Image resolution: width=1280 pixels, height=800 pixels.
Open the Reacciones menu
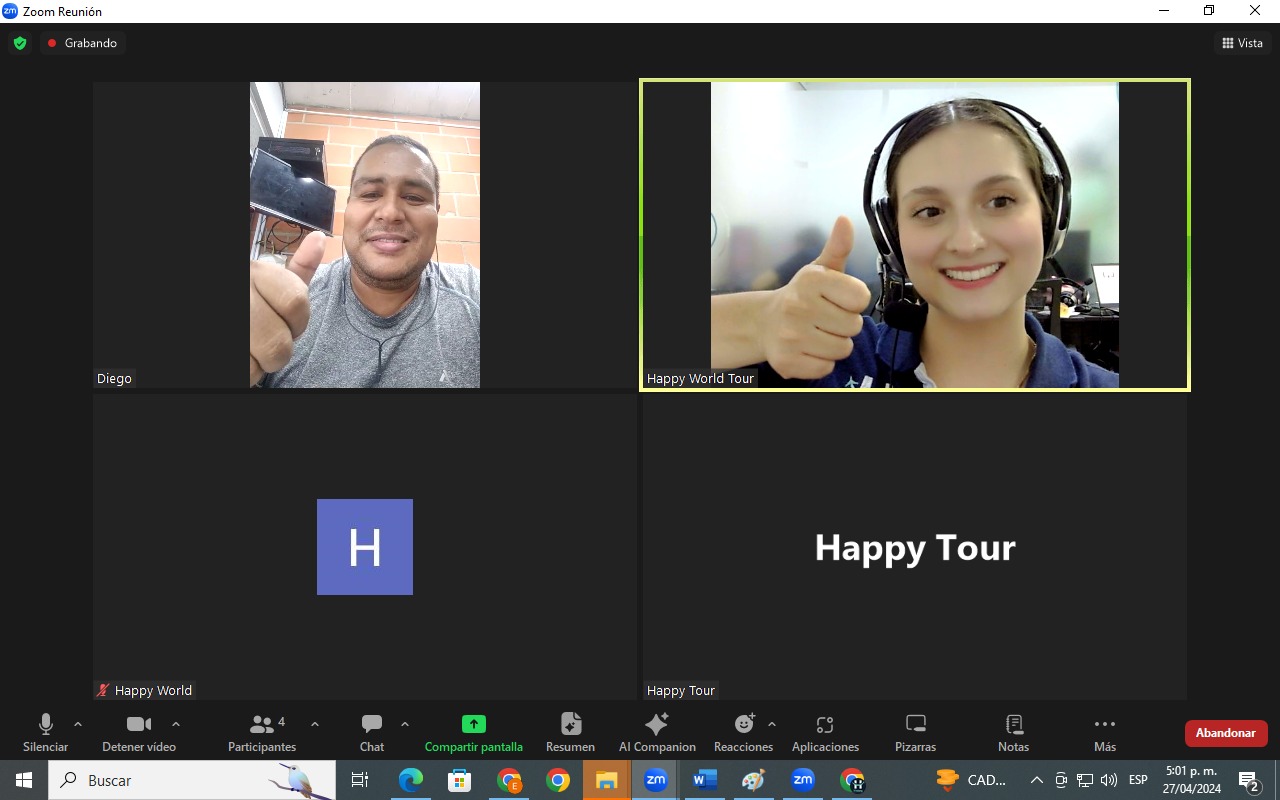click(x=743, y=733)
